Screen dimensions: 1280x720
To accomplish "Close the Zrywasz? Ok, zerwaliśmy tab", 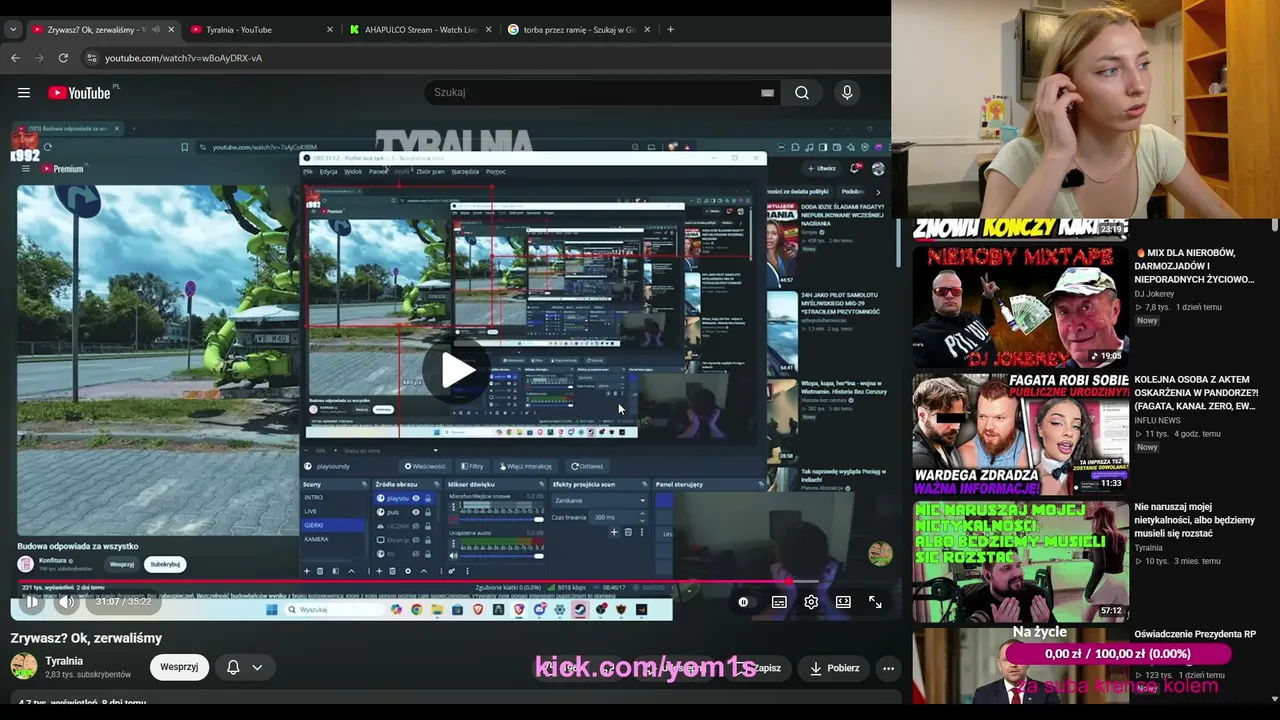I will (171, 29).
